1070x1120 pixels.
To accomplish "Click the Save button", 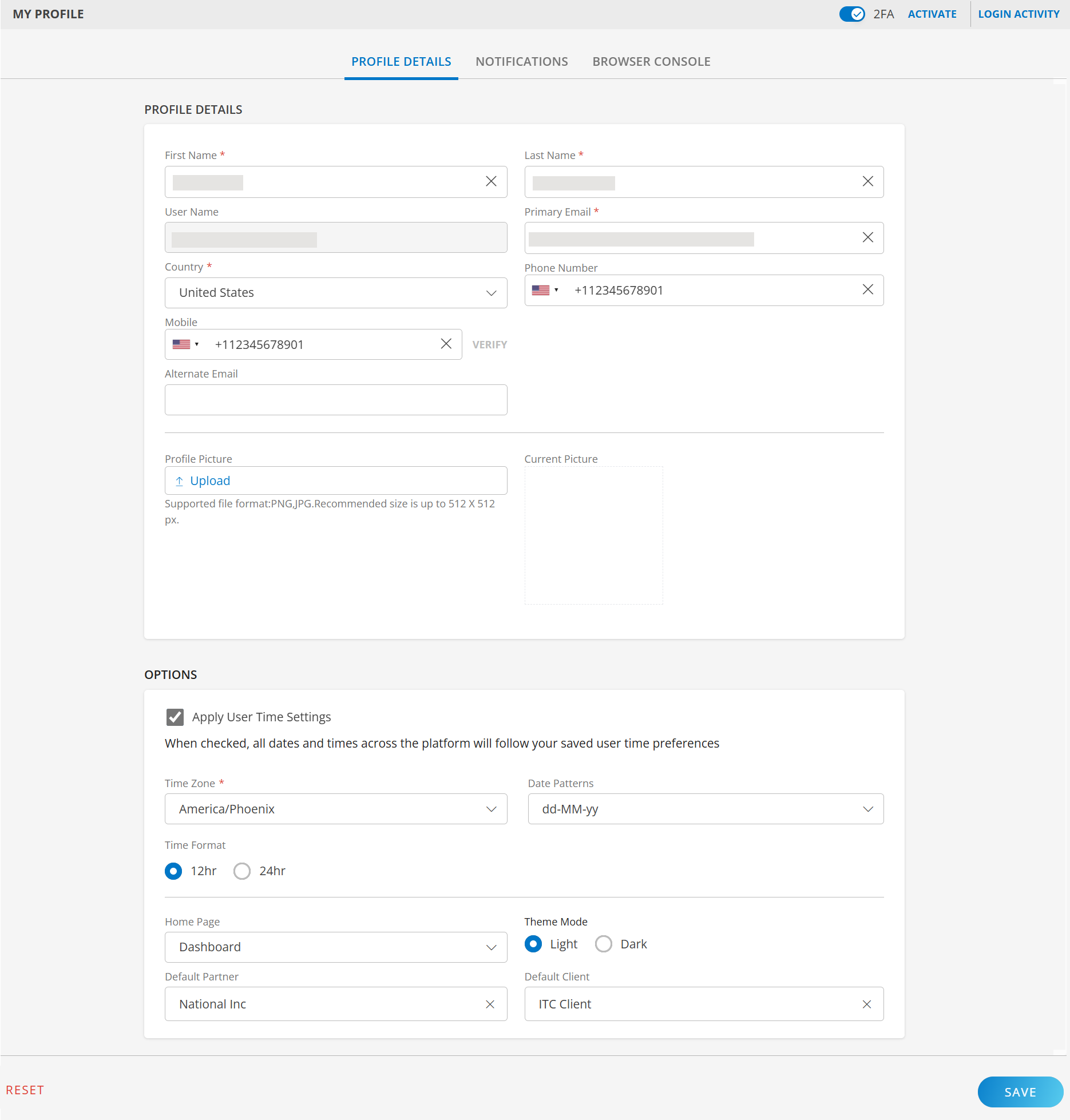I will pos(1020,1092).
